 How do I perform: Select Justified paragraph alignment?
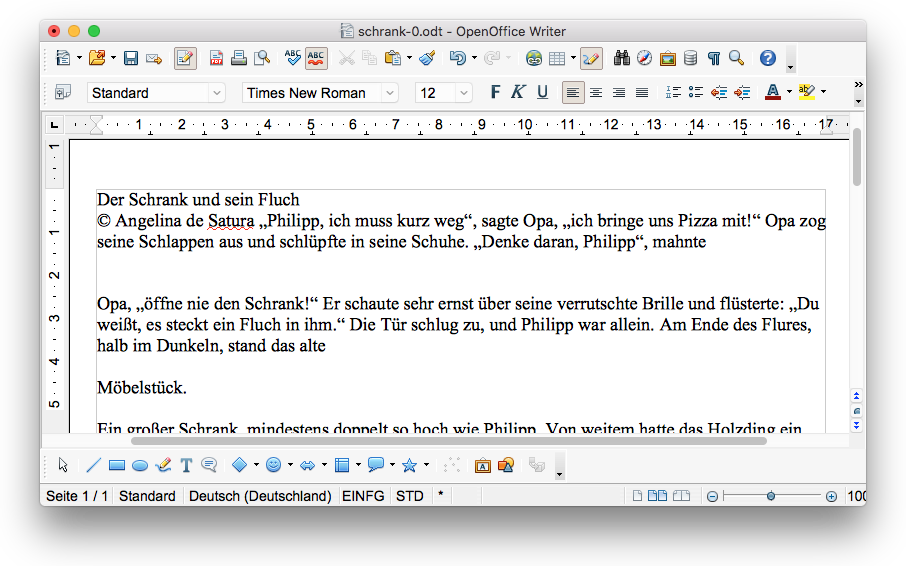tap(642, 92)
